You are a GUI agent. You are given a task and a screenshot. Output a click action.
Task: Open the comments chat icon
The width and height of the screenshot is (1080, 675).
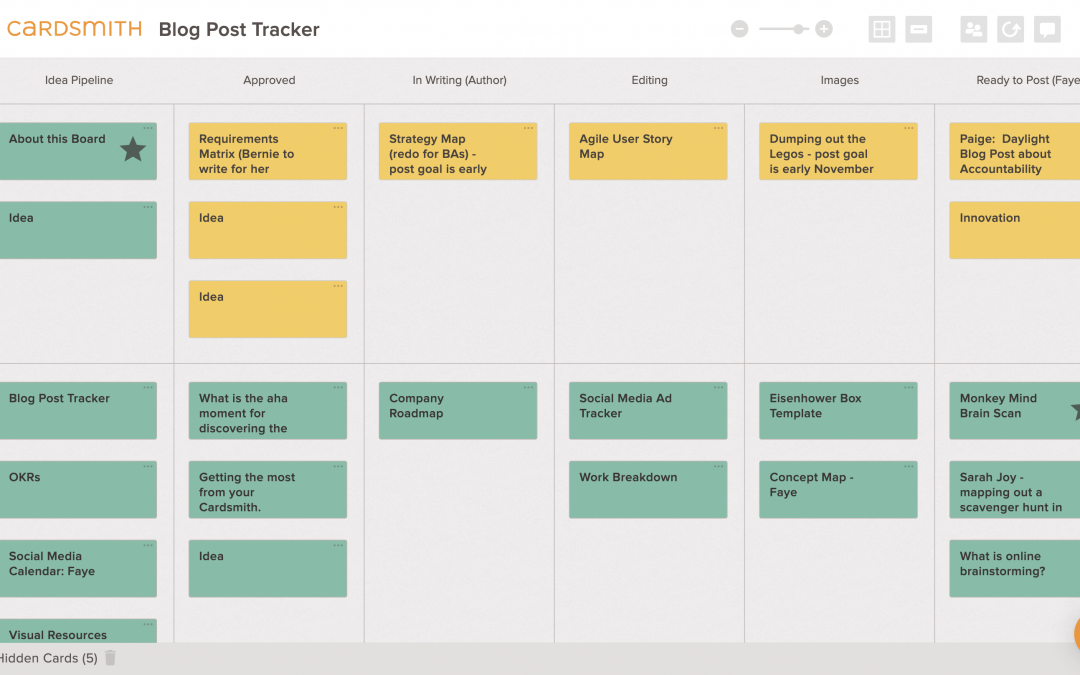click(1048, 30)
